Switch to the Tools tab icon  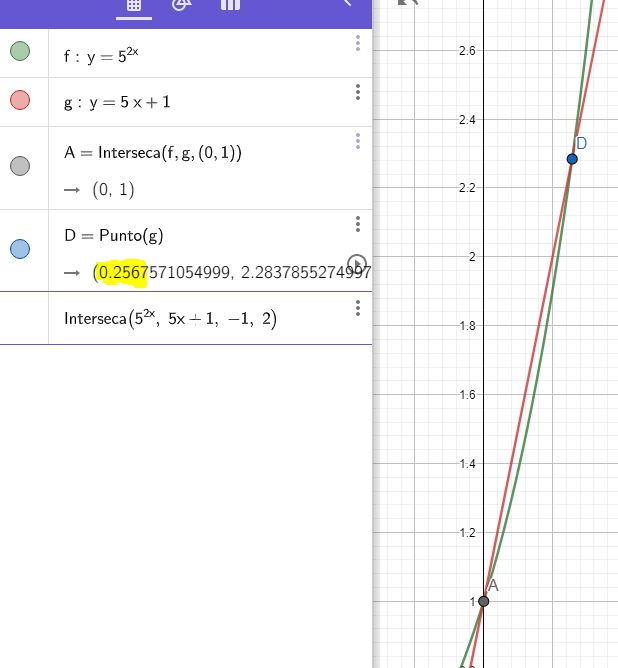click(181, 5)
